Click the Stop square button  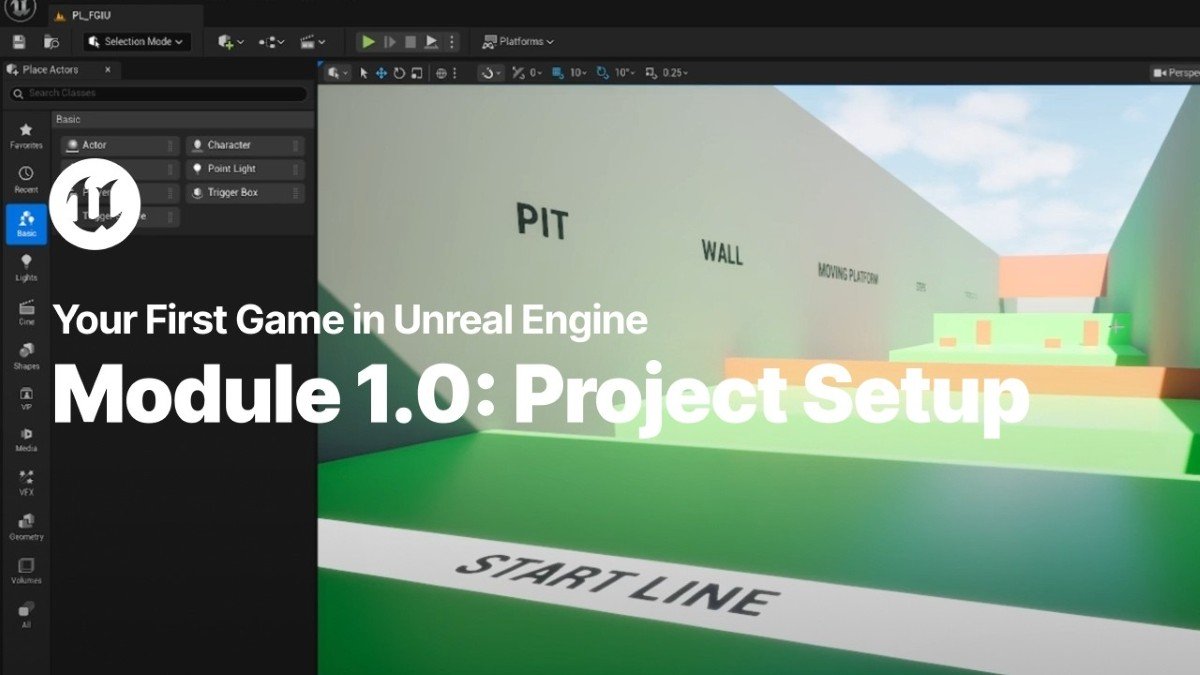point(410,42)
